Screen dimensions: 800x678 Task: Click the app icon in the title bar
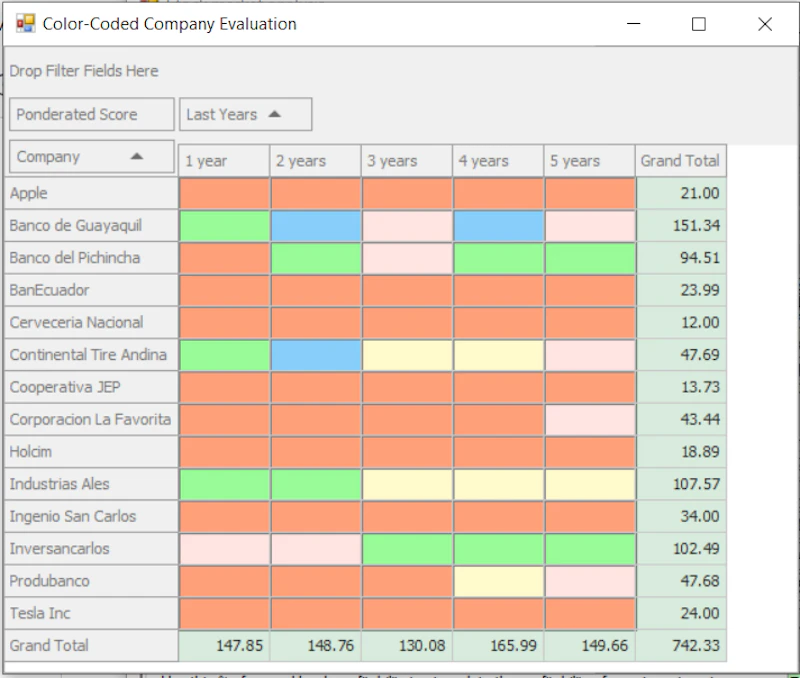click(25, 23)
